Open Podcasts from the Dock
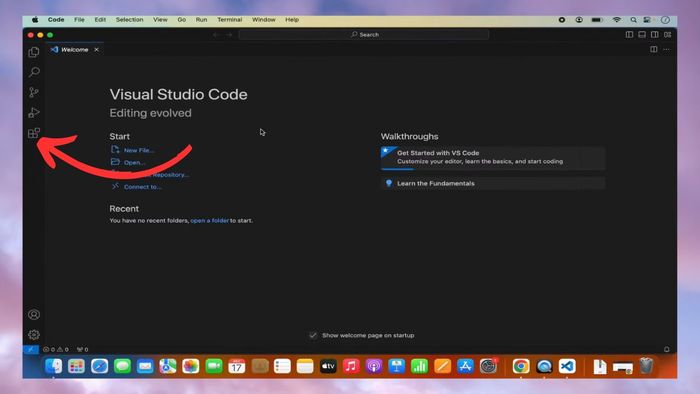 click(374, 366)
